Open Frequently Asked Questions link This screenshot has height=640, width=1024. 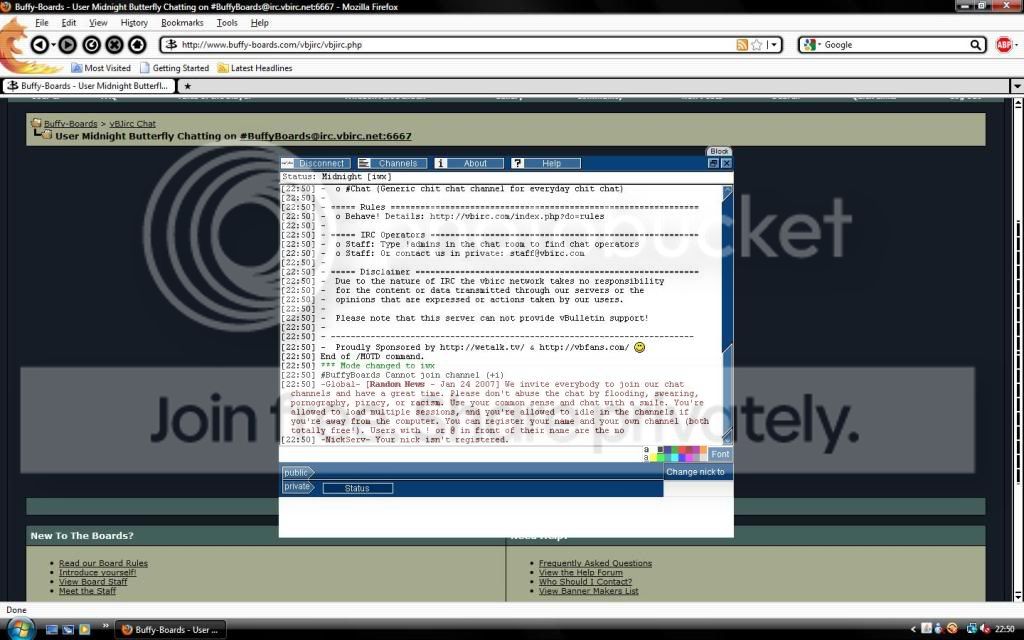point(595,563)
